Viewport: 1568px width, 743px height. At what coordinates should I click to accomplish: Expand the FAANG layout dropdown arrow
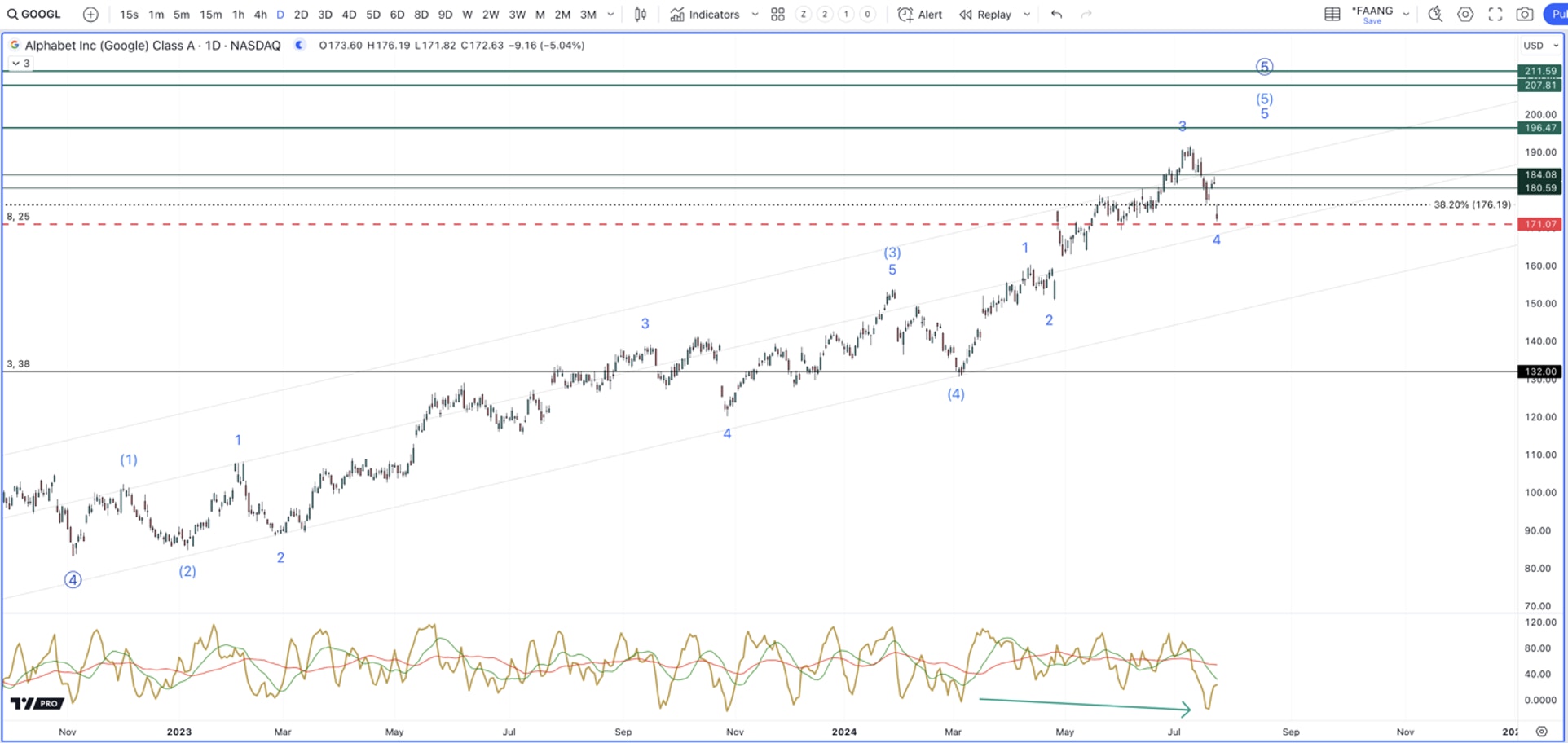pos(1407,14)
